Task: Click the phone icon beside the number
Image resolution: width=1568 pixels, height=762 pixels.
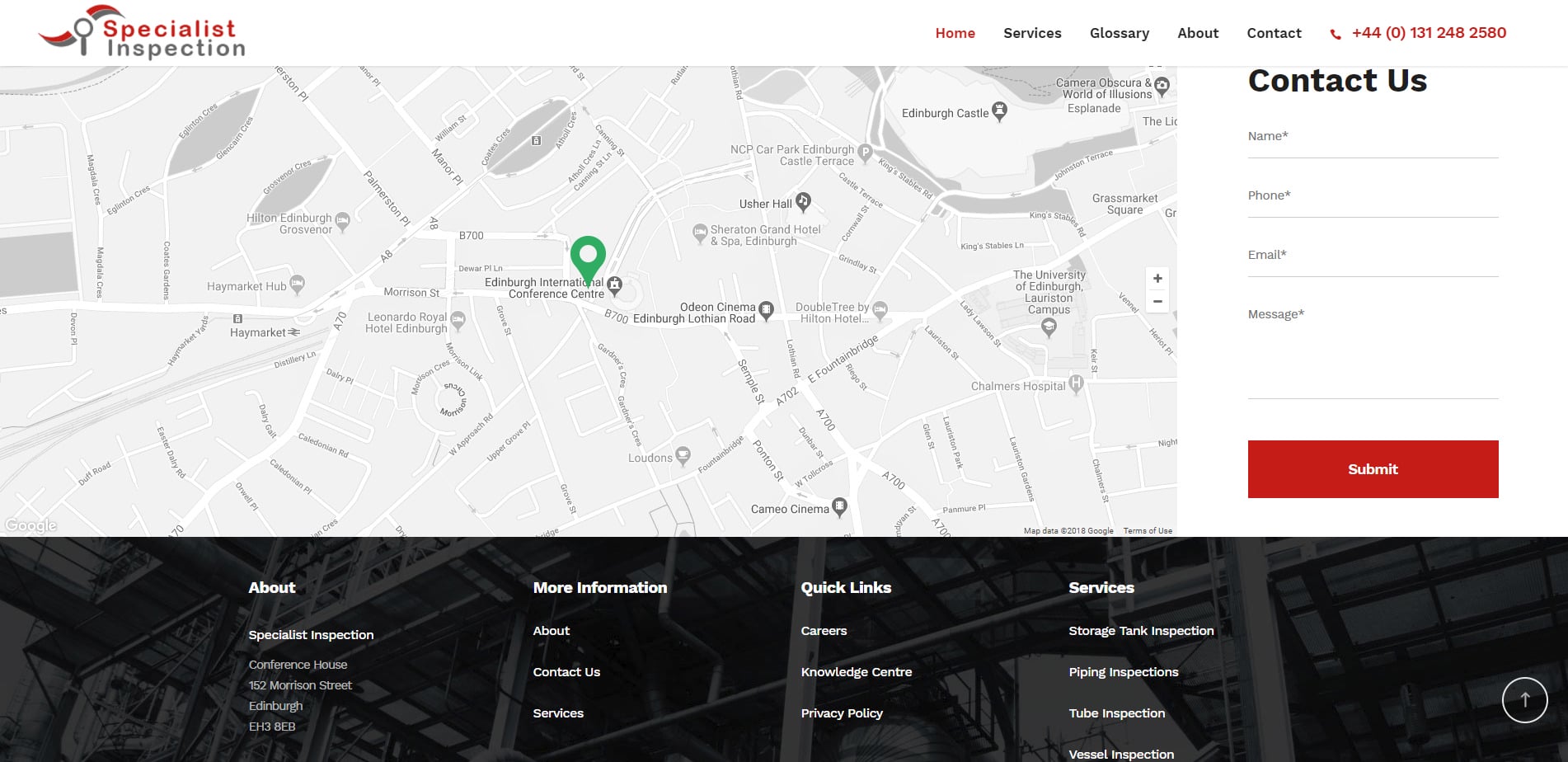Action: (1336, 34)
